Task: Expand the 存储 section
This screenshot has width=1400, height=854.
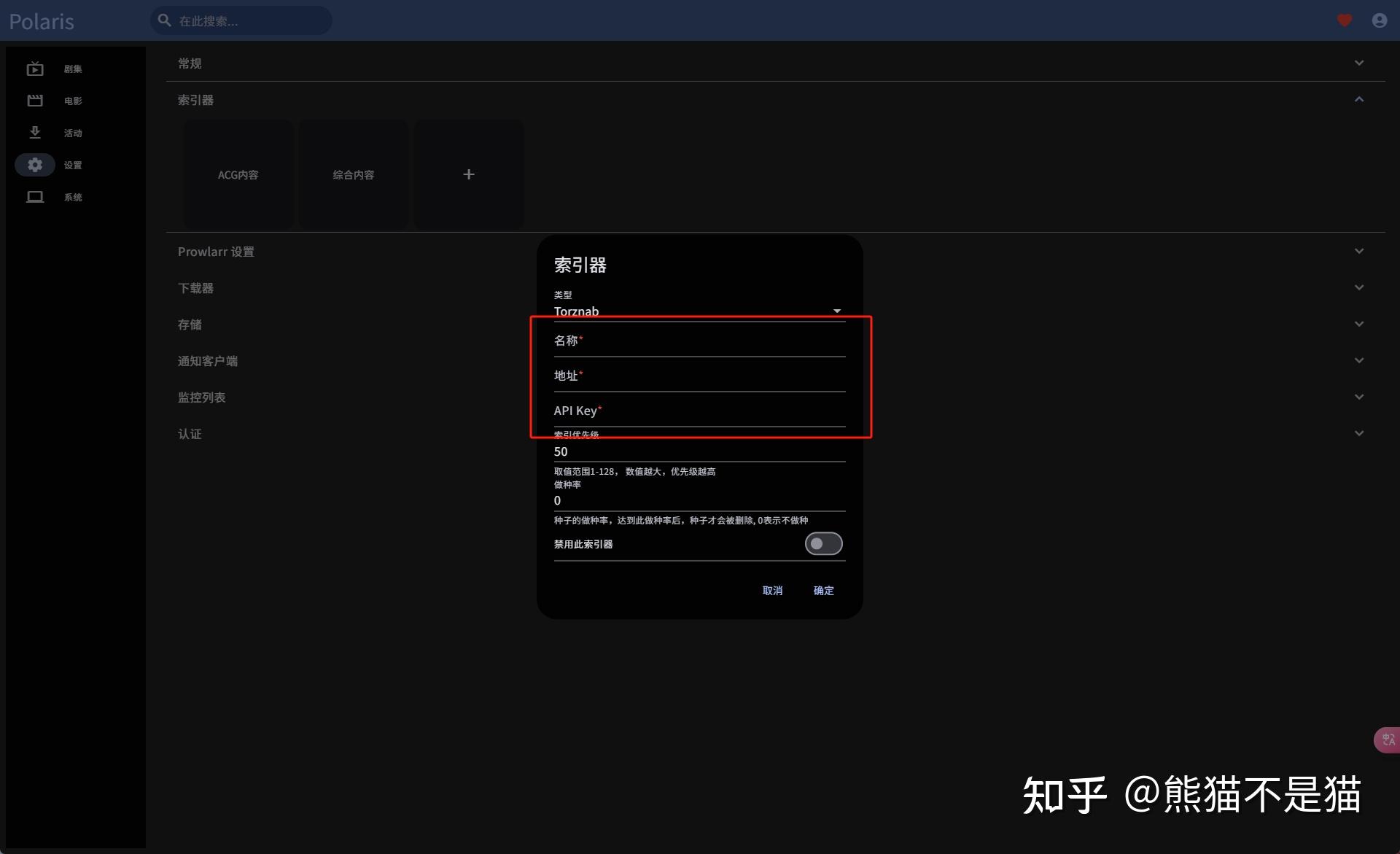Action: (x=1359, y=324)
